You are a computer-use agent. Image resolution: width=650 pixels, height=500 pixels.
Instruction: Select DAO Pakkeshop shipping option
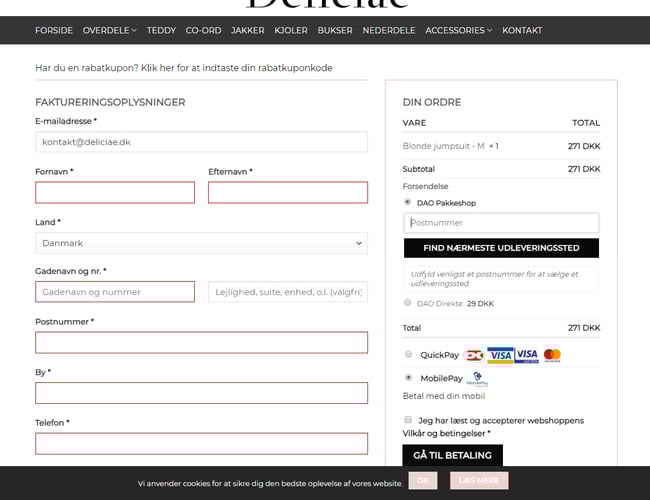(x=407, y=202)
